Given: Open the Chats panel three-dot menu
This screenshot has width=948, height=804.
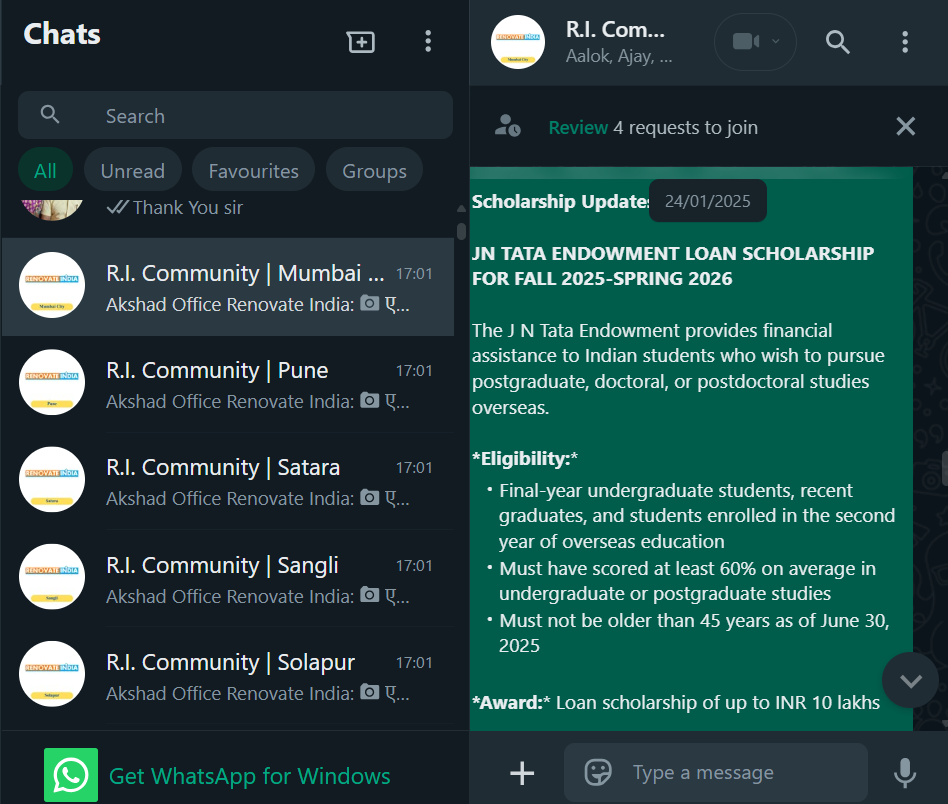Looking at the screenshot, I should coord(428,41).
